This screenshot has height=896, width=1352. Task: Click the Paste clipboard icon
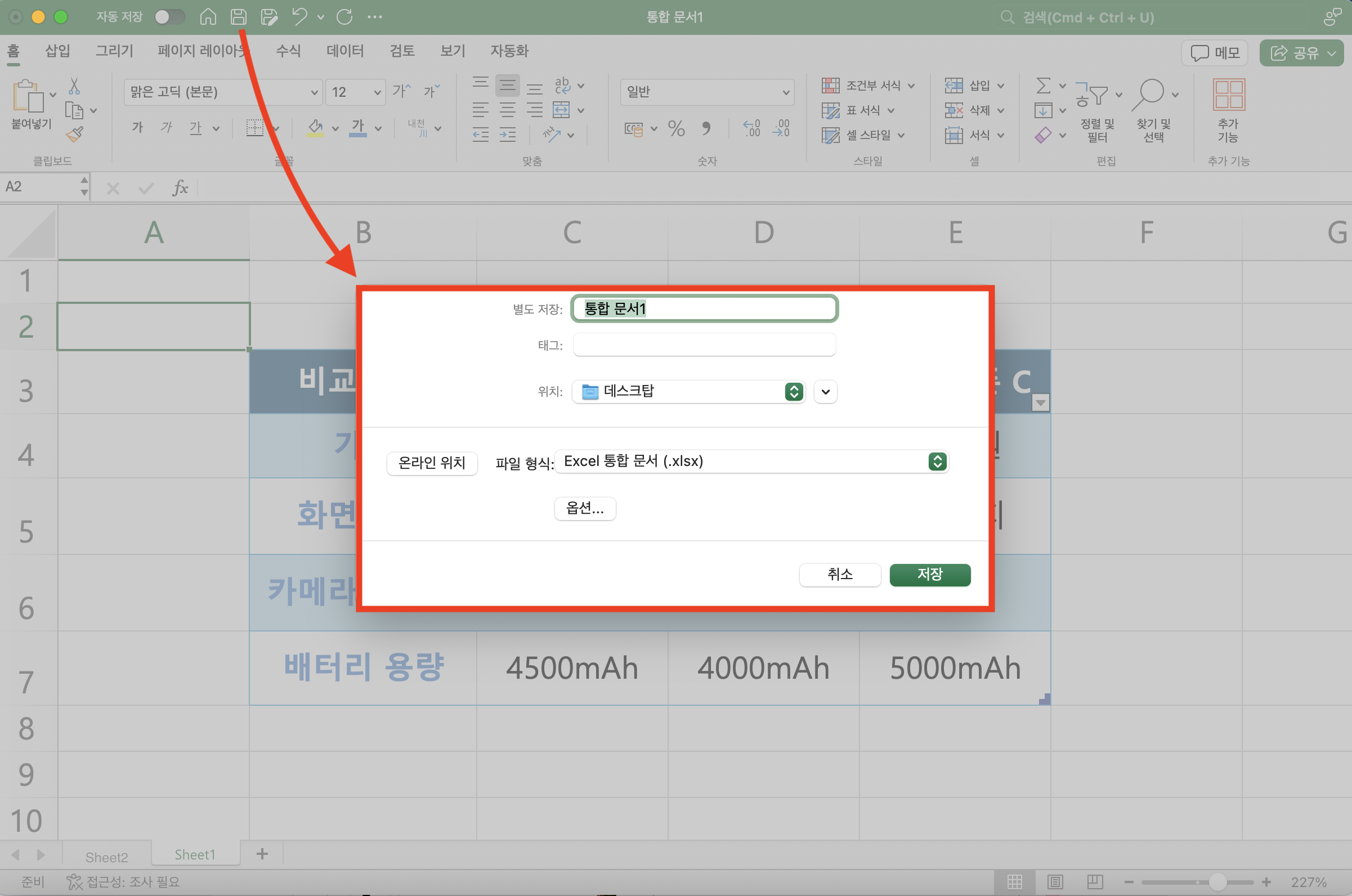(28, 96)
